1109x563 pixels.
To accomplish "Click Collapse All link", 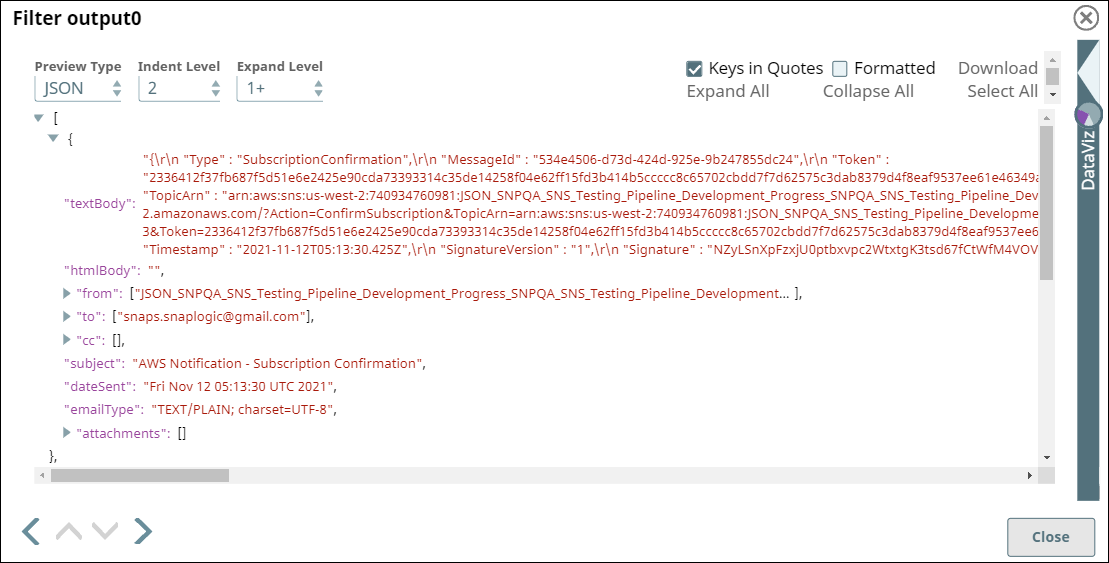I will point(868,91).
